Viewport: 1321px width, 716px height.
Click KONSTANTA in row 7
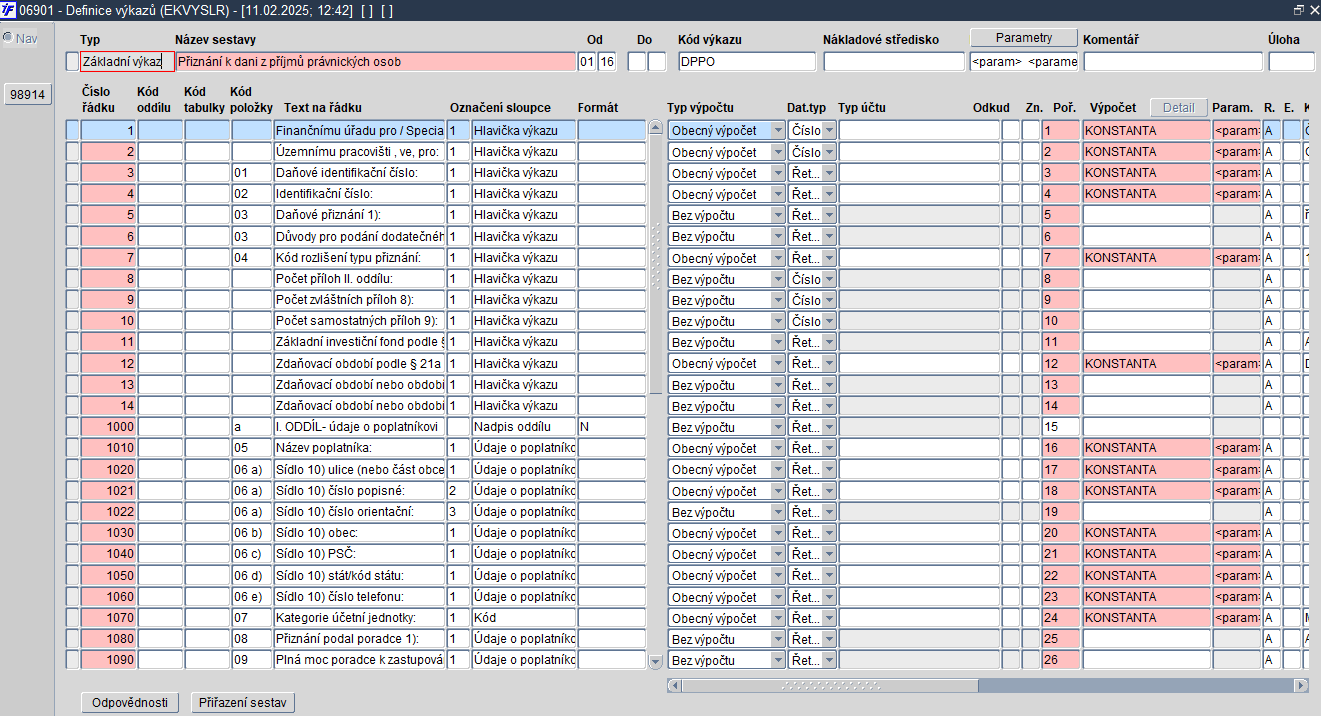pyautogui.click(x=1147, y=258)
